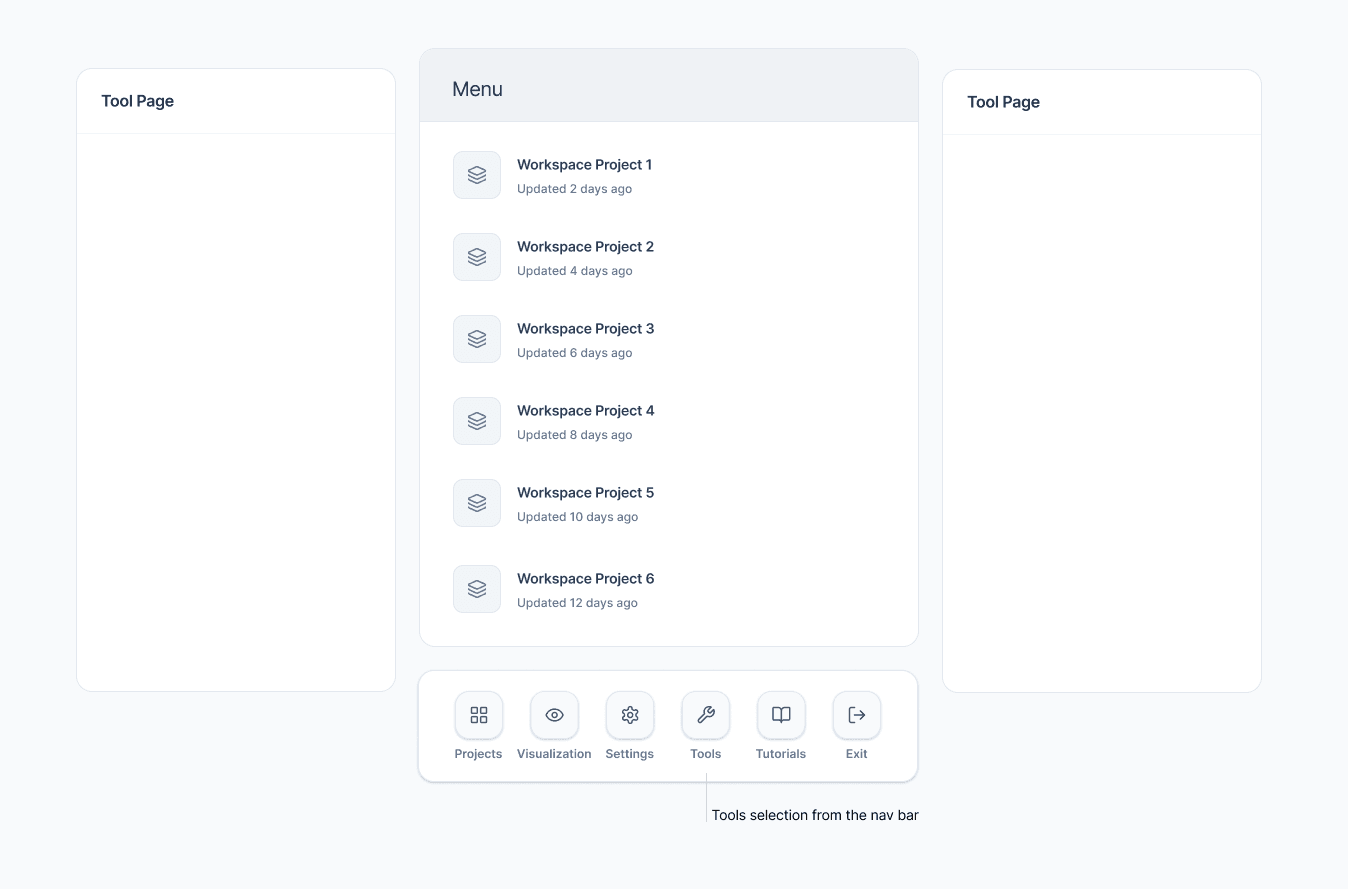Click 'Updated 4 days ago' text
1348x891 pixels.
click(575, 271)
